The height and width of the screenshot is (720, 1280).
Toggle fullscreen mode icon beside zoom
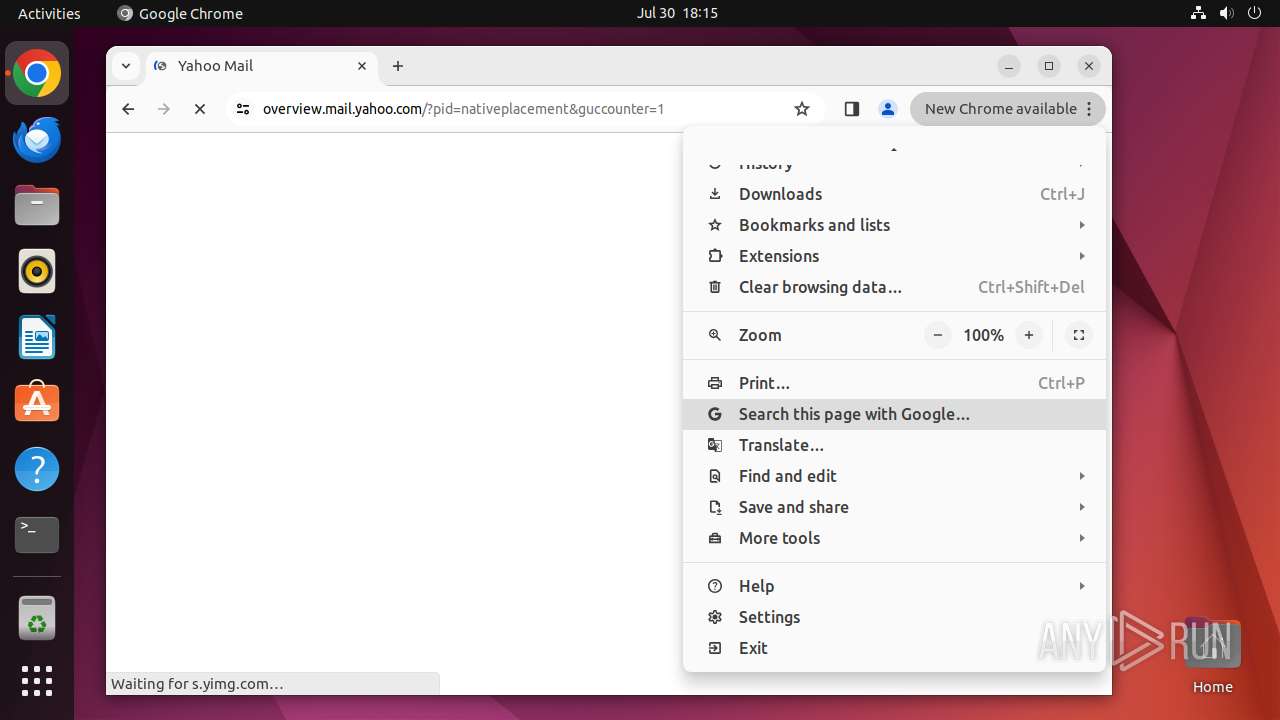(1078, 335)
